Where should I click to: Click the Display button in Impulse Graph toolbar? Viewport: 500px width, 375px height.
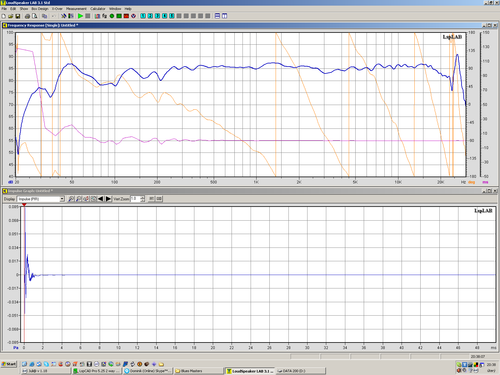point(9,199)
